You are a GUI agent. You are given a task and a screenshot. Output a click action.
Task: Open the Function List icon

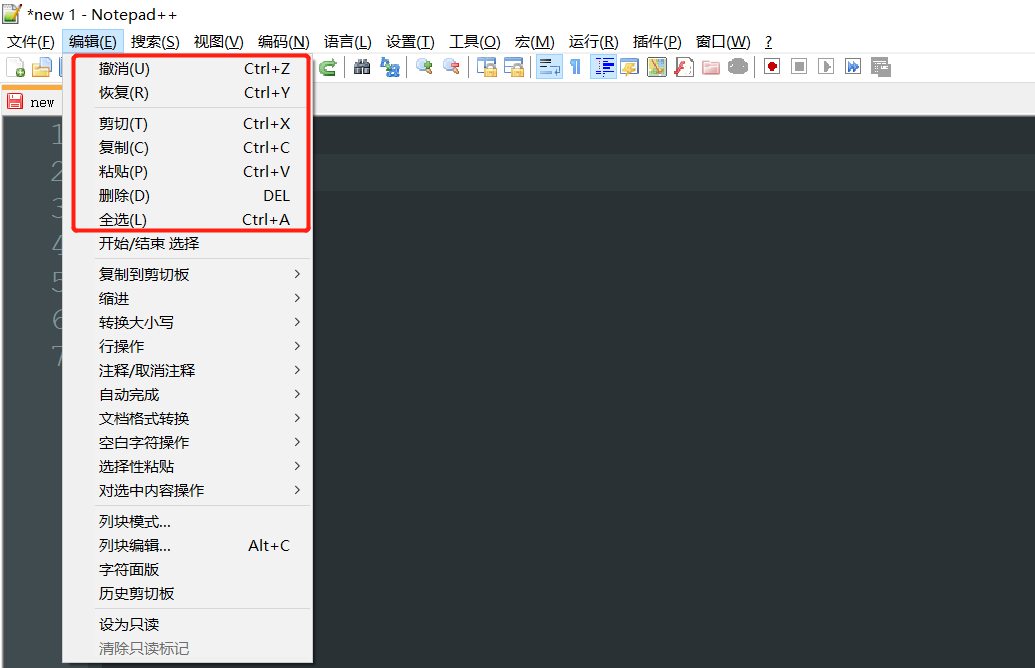684,67
